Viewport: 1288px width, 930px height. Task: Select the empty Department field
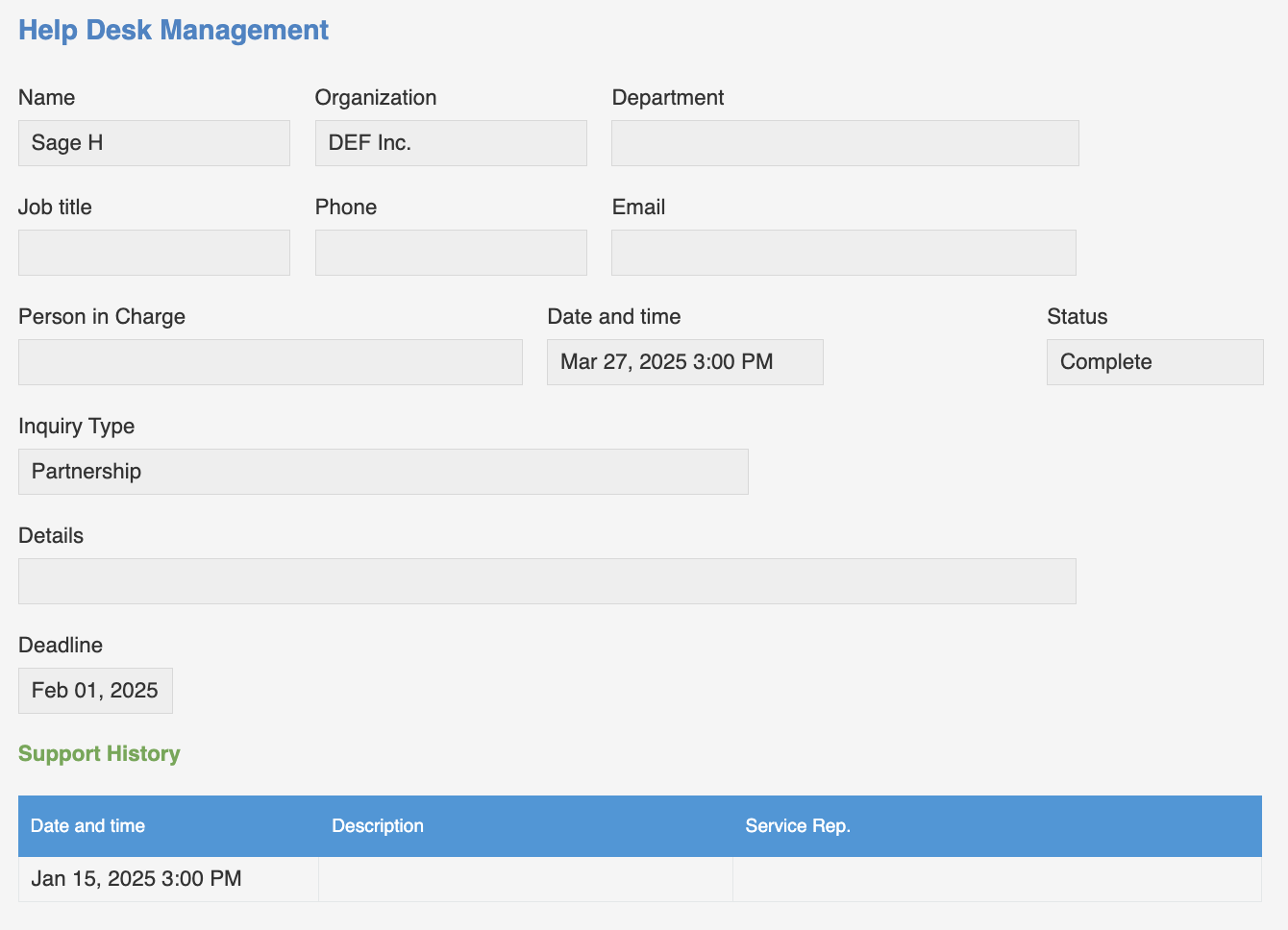pyautogui.click(x=845, y=143)
